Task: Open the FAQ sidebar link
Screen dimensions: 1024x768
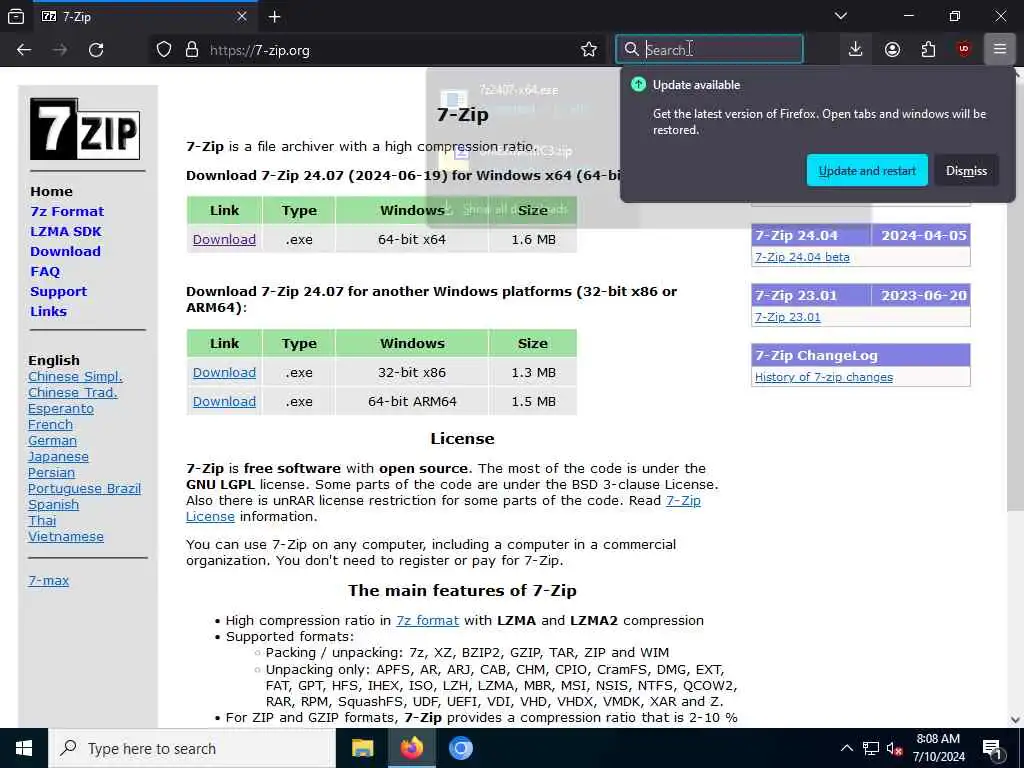Action: coord(45,272)
